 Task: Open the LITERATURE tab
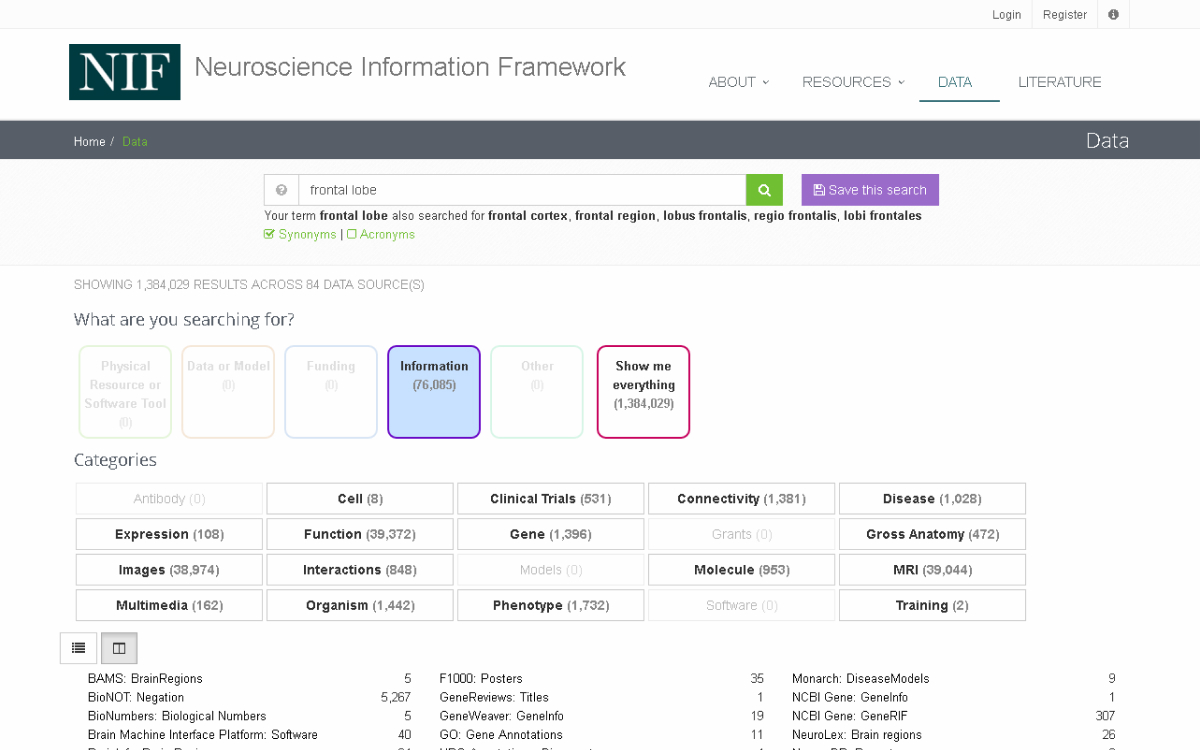1059,82
